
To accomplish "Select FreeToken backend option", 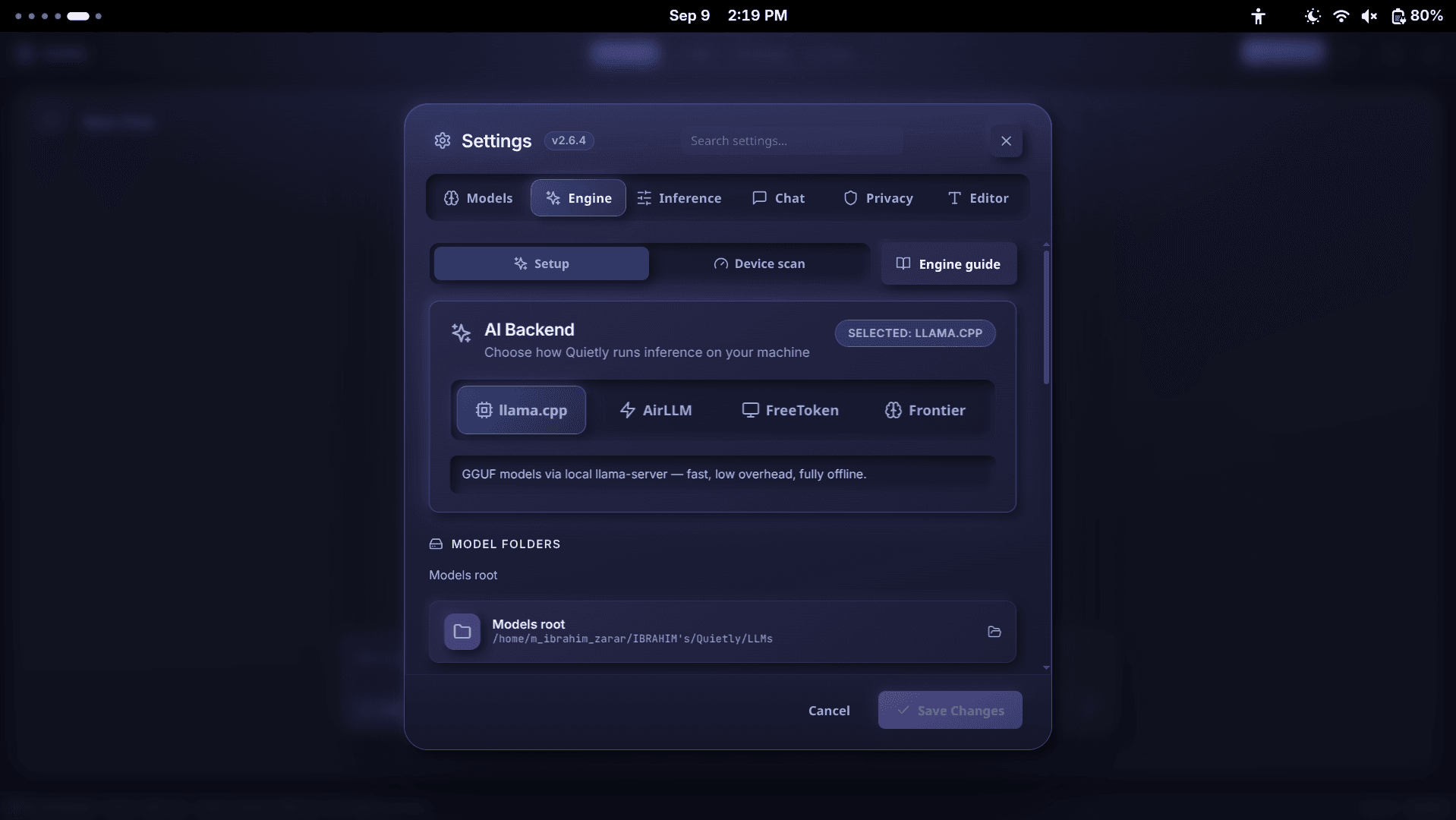I will coord(790,410).
